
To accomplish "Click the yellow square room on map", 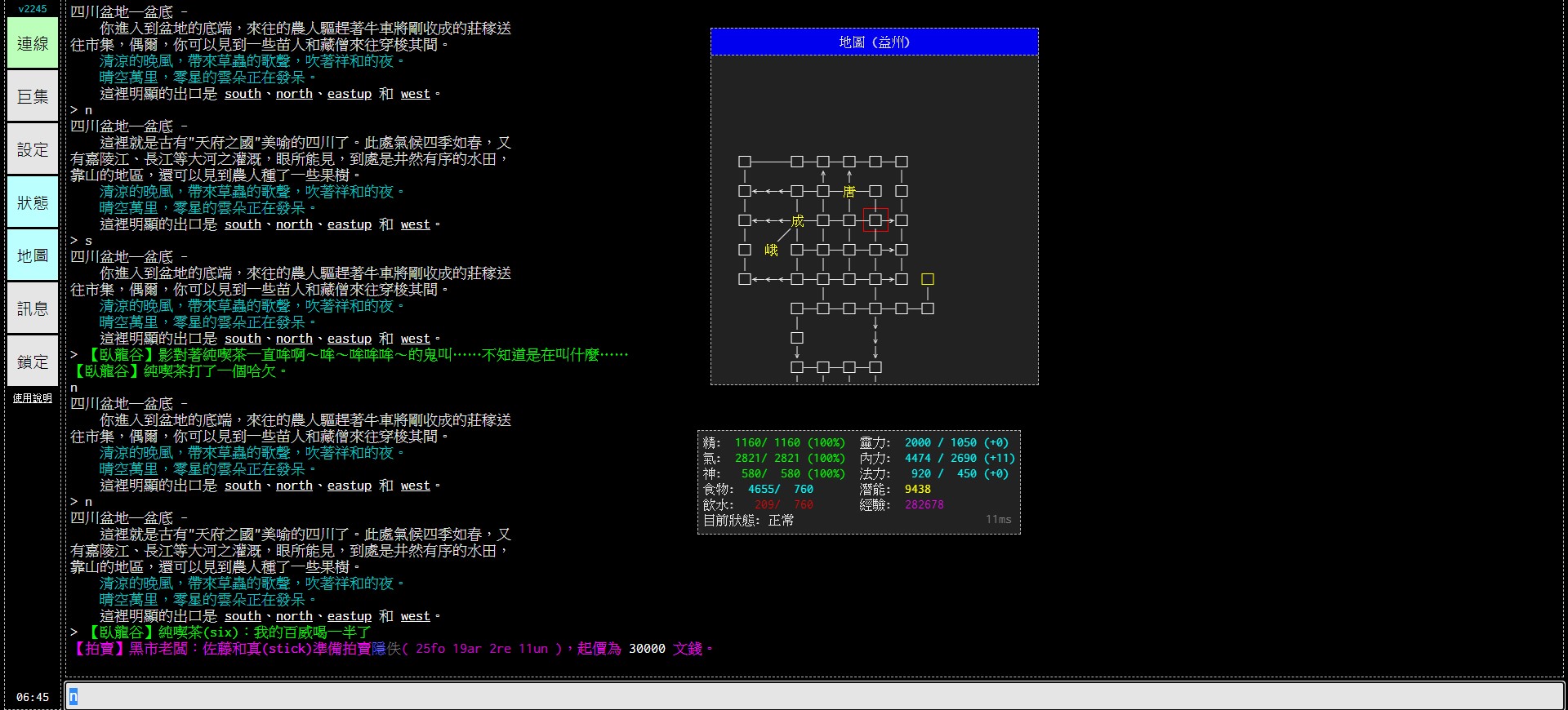I will (x=928, y=279).
